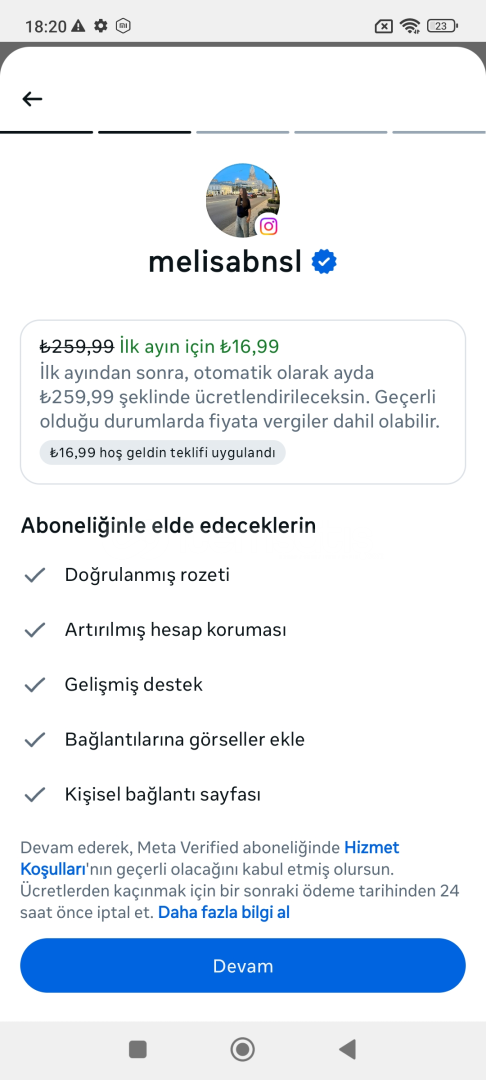
Task: Tap Android back triangle button
Action: point(348,1050)
